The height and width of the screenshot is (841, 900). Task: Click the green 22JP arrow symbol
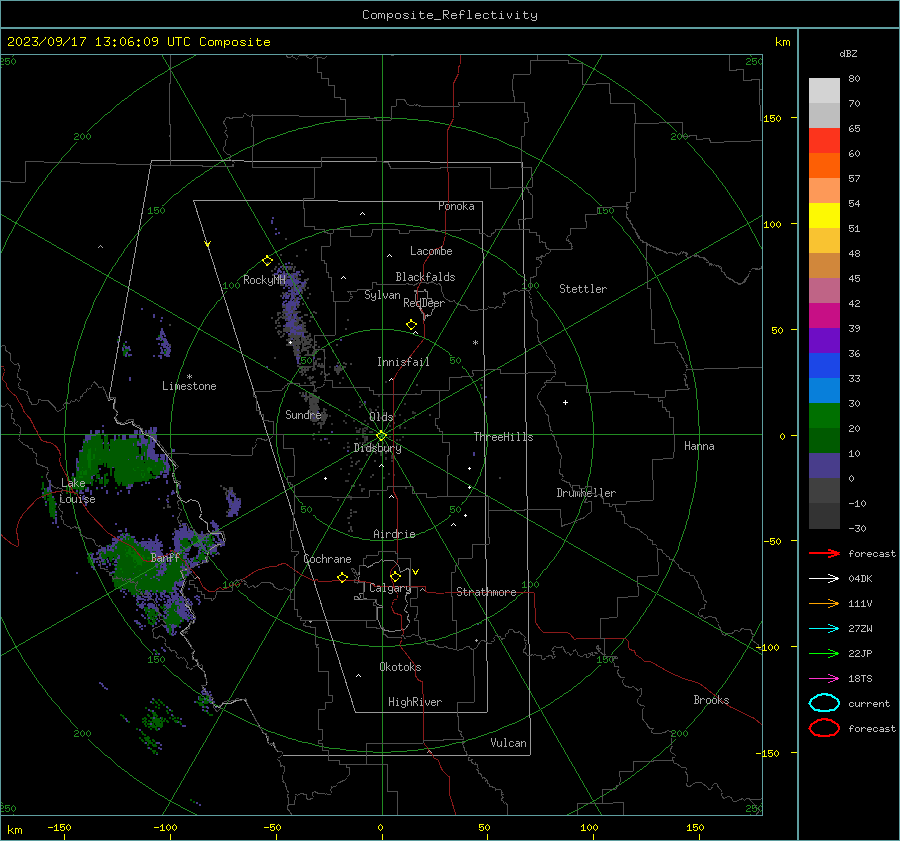(824, 653)
